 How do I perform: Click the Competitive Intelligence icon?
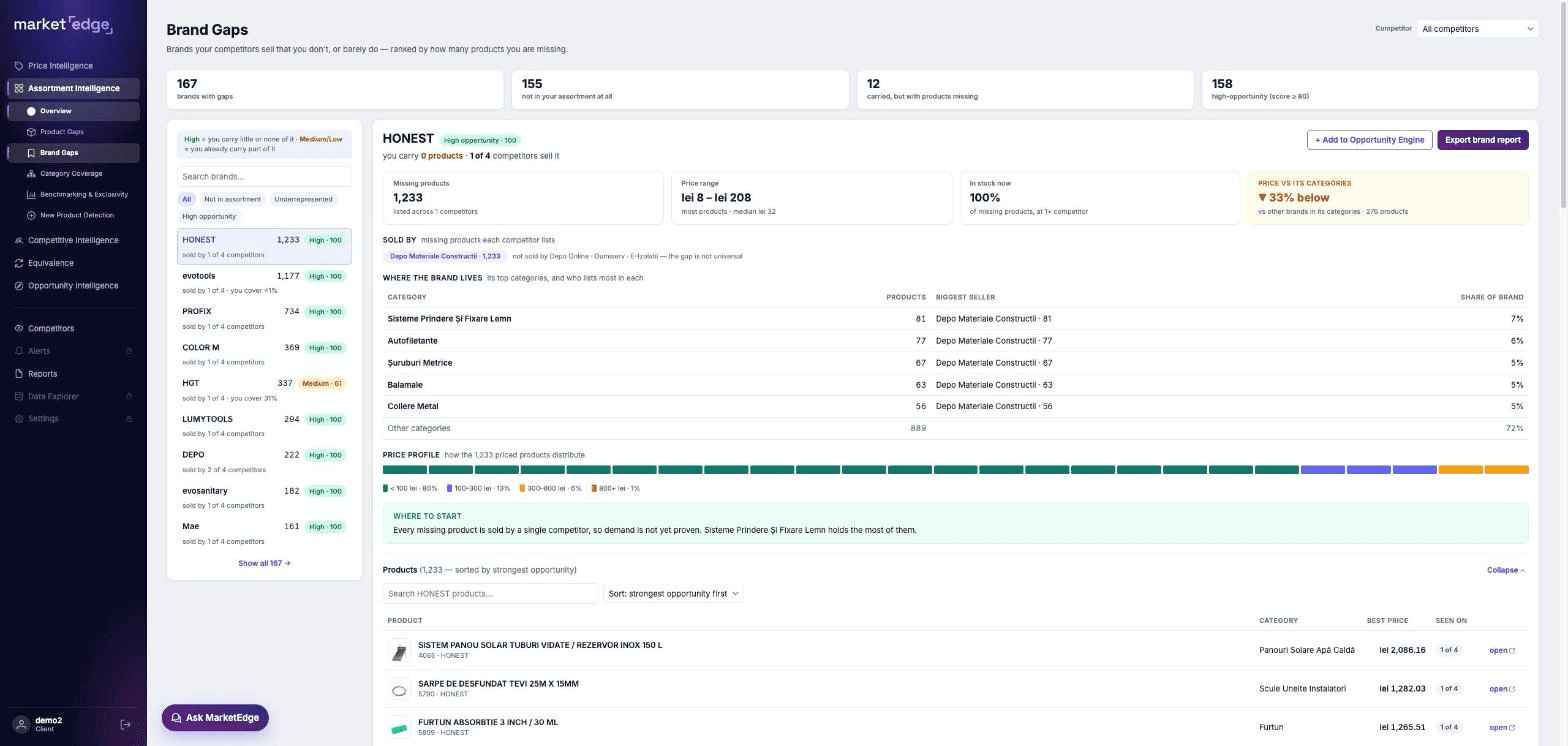pyautogui.click(x=19, y=241)
